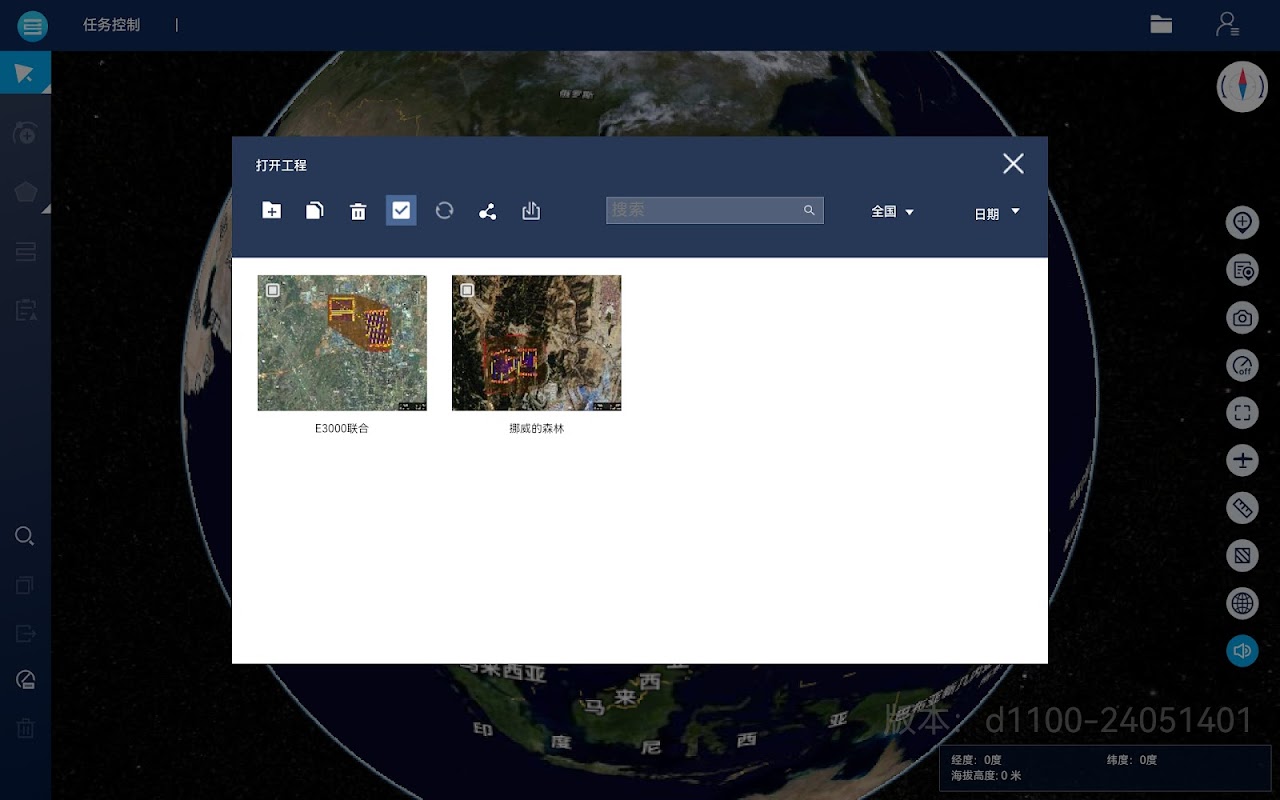Click the globe view button
Viewport: 1280px width, 800px height.
1242,603
